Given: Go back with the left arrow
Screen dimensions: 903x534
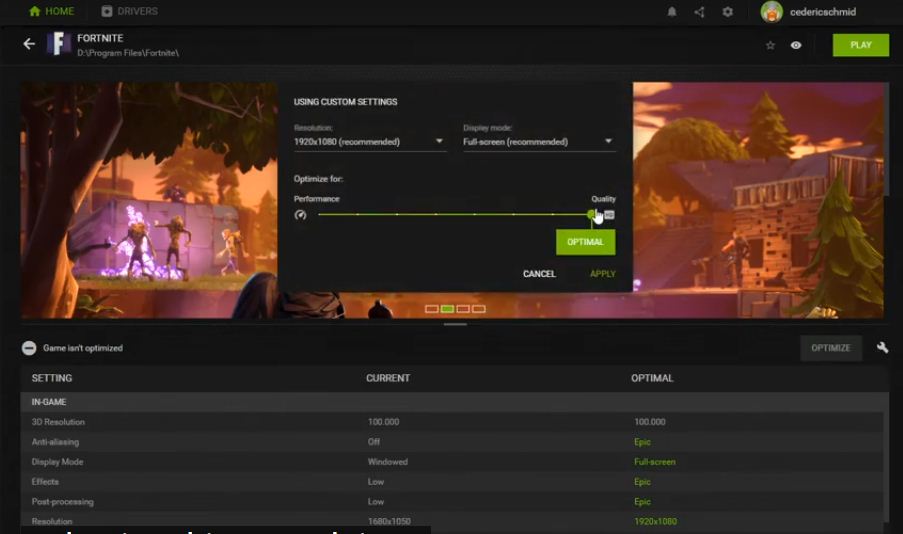Looking at the screenshot, I should [x=29, y=44].
